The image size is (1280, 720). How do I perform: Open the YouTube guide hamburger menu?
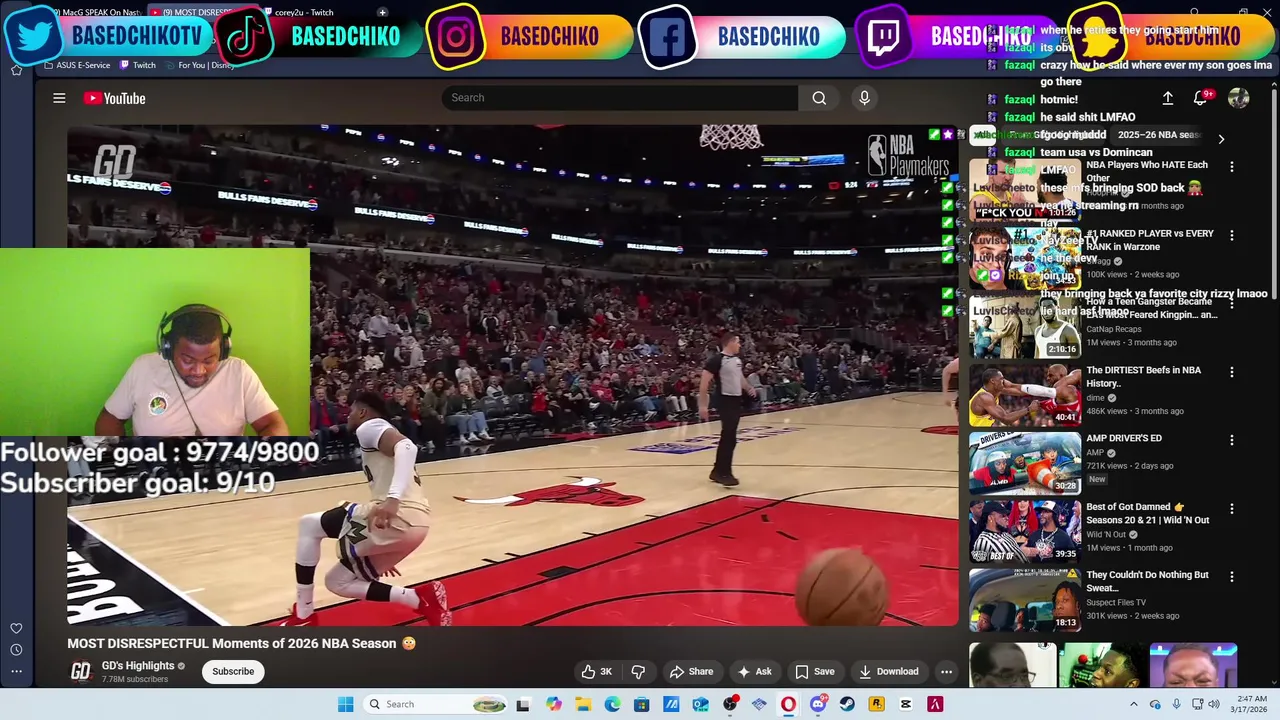[59, 98]
